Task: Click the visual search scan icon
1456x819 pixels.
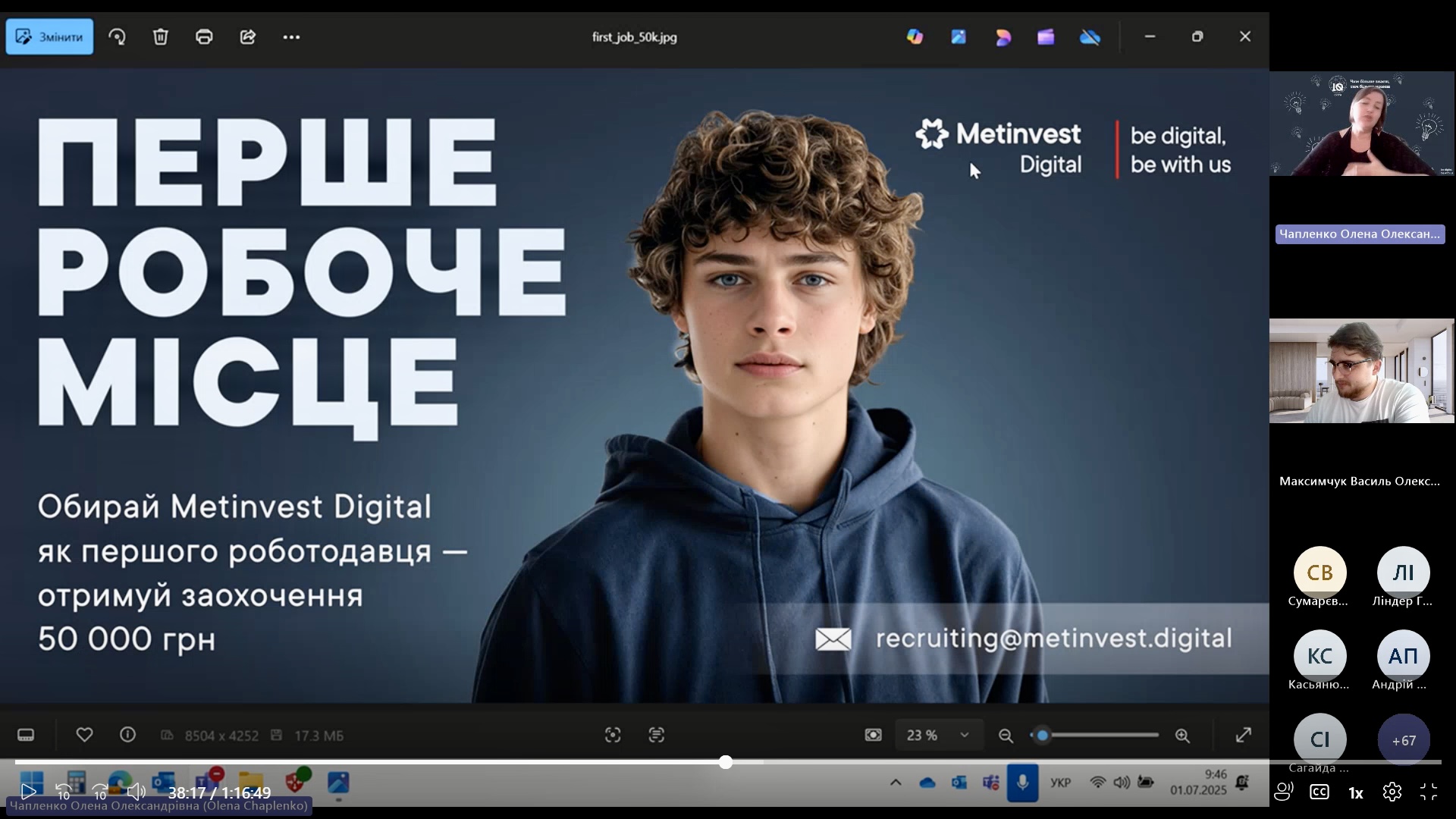Action: coord(613,735)
